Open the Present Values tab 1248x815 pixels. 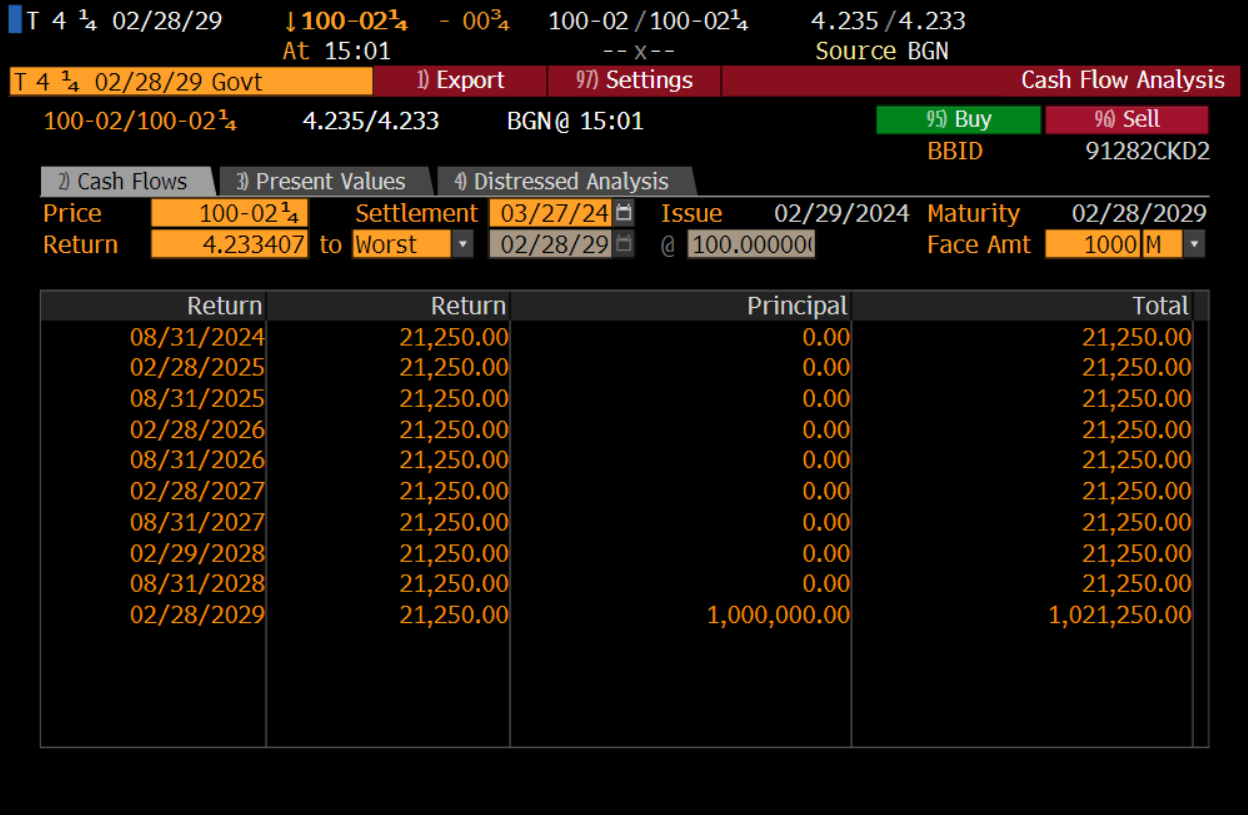coord(326,182)
